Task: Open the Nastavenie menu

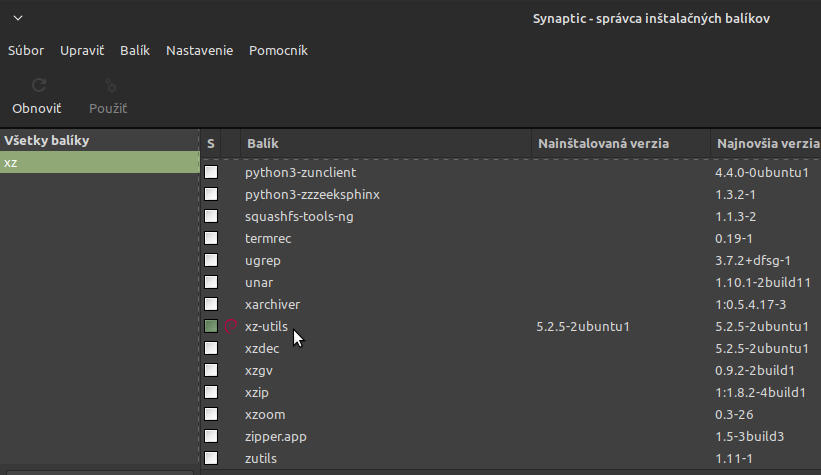Action: coord(199,50)
